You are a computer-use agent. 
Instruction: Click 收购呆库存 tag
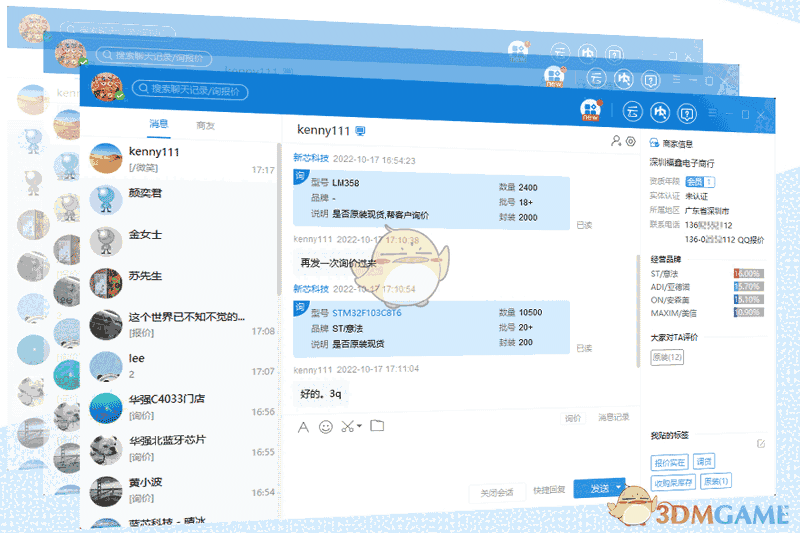(673, 483)
